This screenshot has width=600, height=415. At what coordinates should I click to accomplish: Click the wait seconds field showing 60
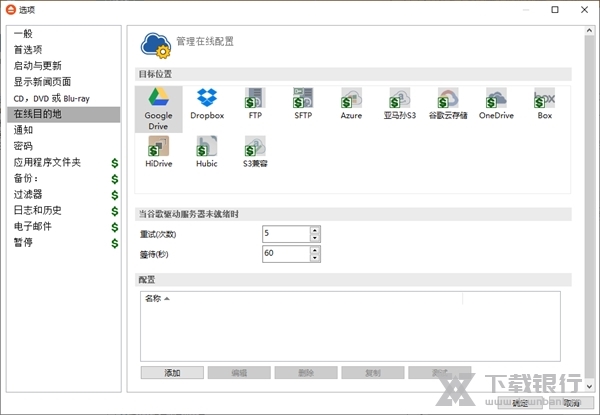pyautogui.click(x=286, y=254)
